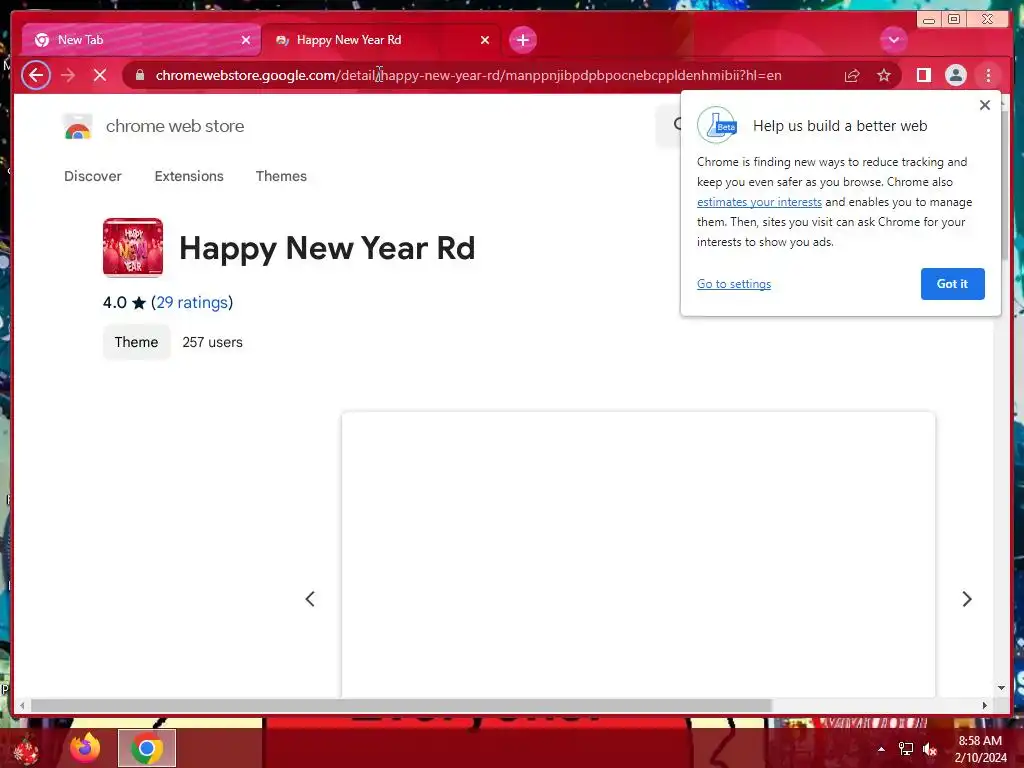Click the "4.0" rating value
Screen dimensions: 1024x768
coord(115,302)
